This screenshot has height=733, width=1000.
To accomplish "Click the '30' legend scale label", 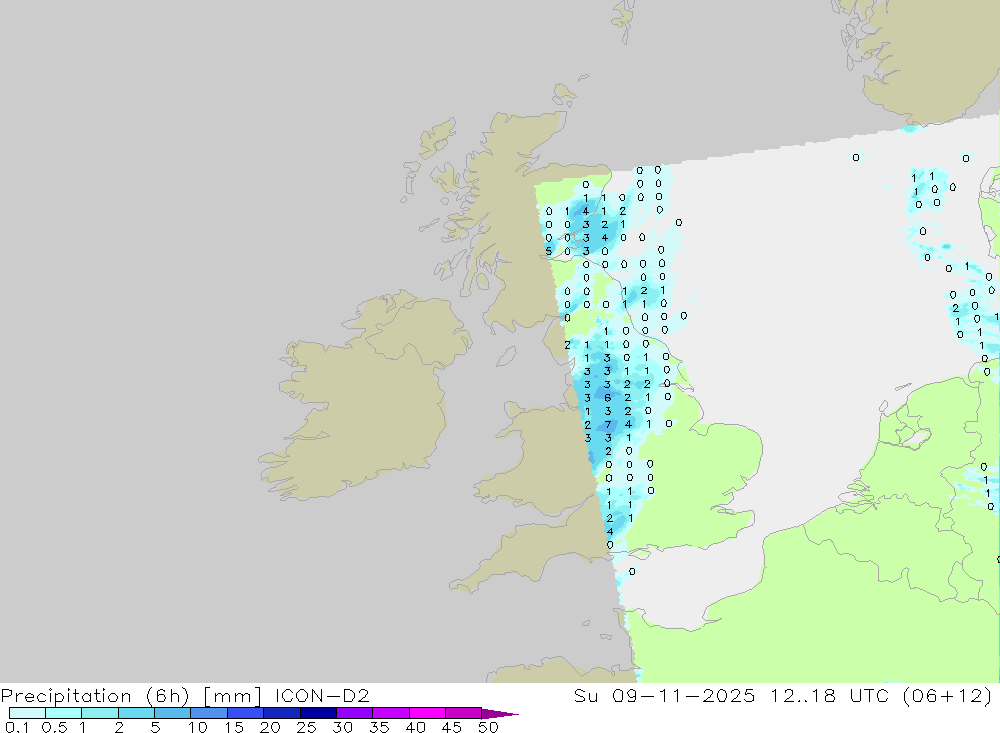I will tap(342, 727).
